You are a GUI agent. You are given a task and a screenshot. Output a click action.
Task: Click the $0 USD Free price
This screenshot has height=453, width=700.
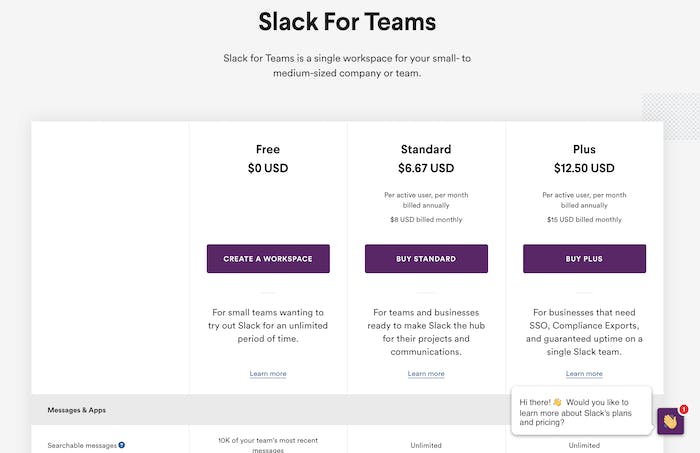[x=268, y=169]
